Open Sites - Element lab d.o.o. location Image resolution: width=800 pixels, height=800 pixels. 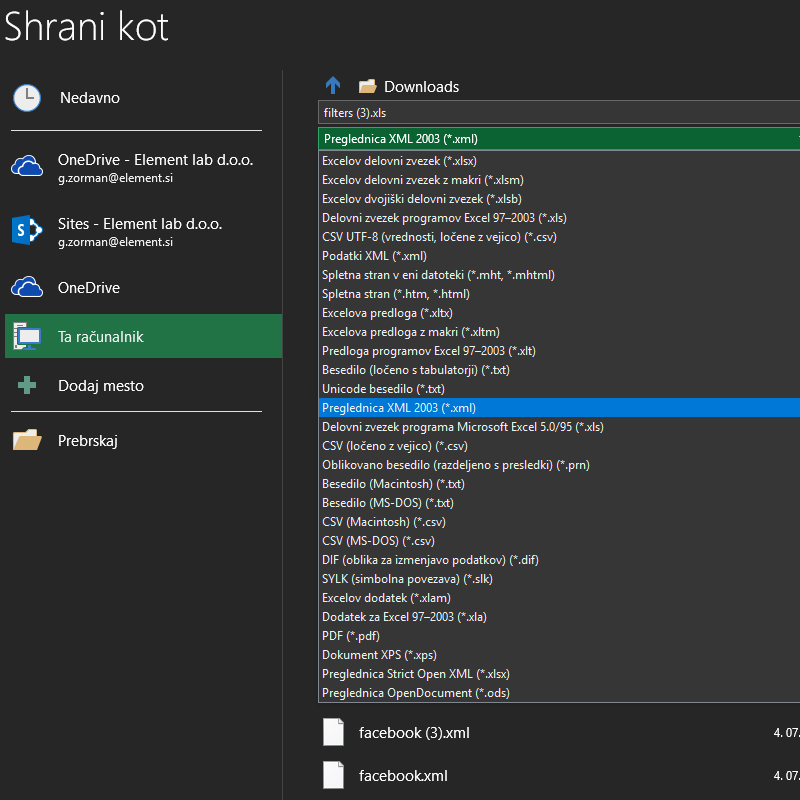[x=143, y=231]
